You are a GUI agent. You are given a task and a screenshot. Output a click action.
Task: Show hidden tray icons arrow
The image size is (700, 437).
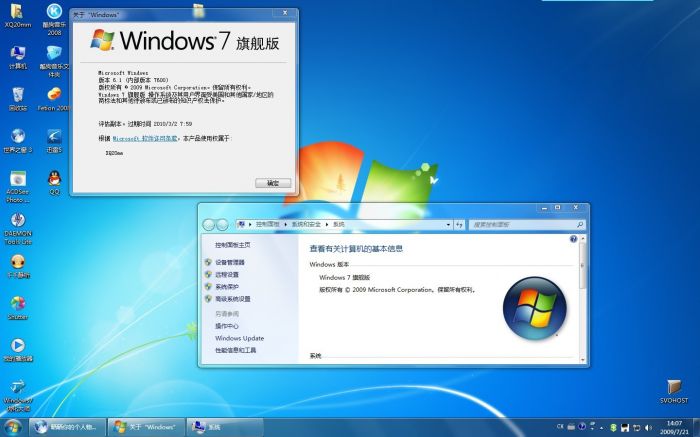click(x=602, y=428)
